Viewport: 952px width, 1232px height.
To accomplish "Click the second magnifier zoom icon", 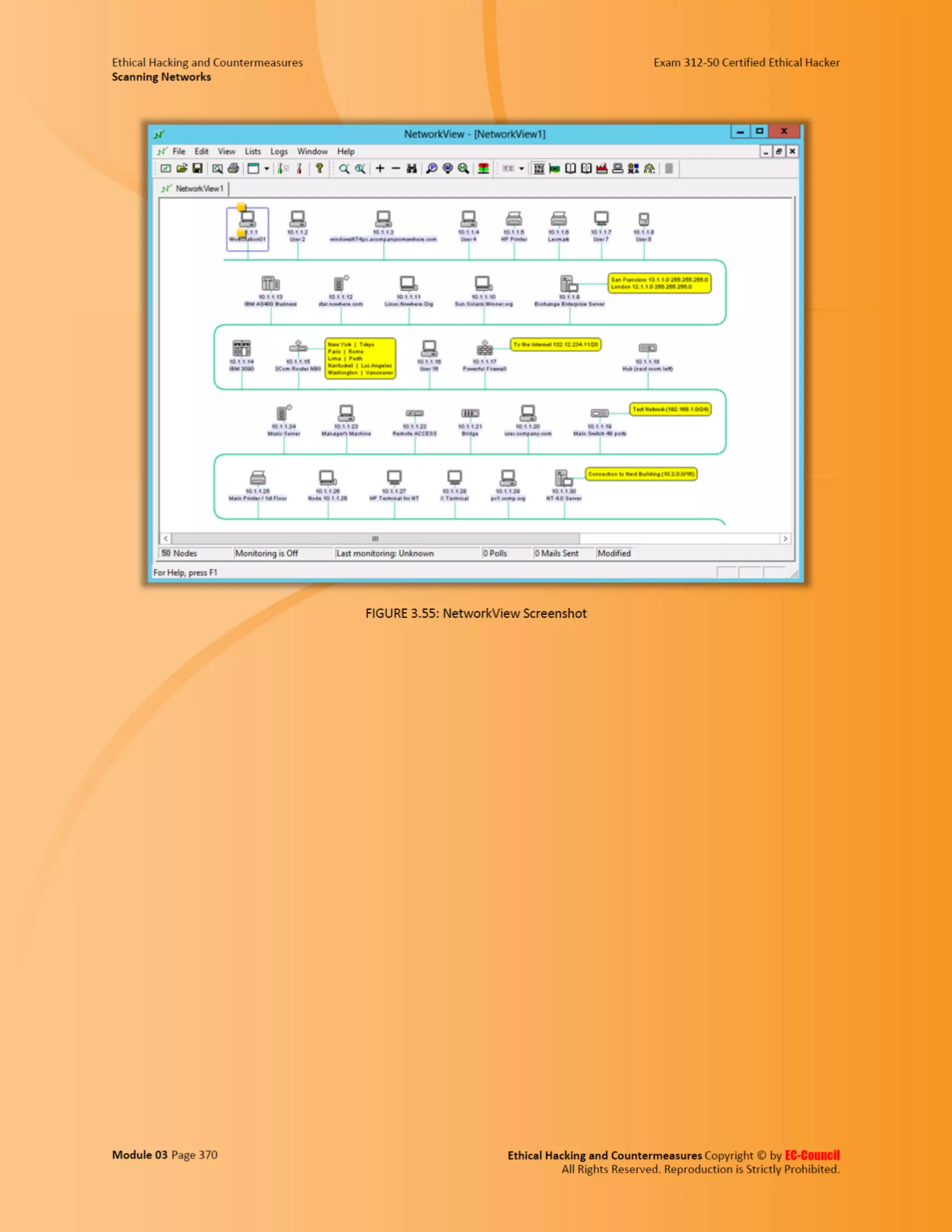I will [360, 169].
